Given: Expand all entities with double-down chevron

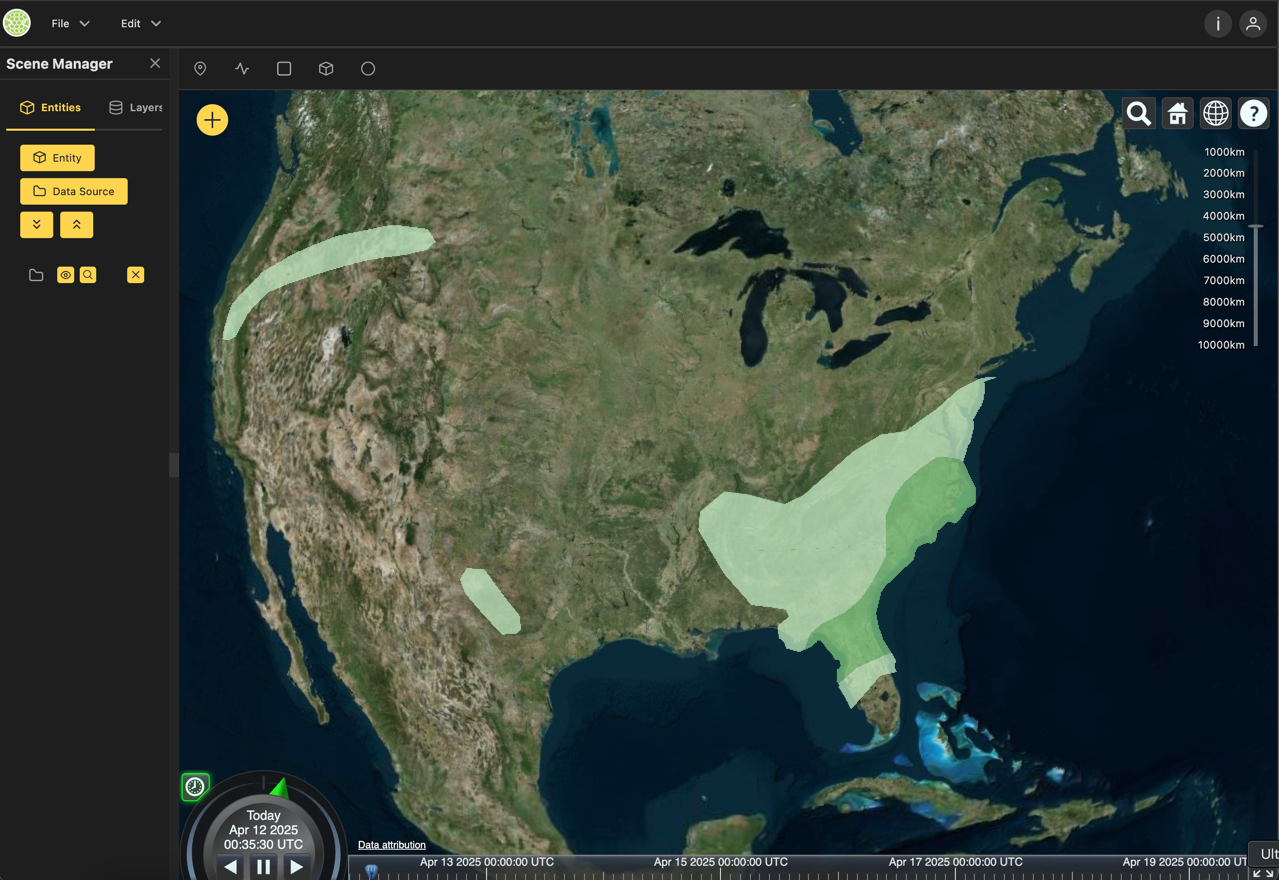Looking at the screenshot, I should tap(37, 225).
